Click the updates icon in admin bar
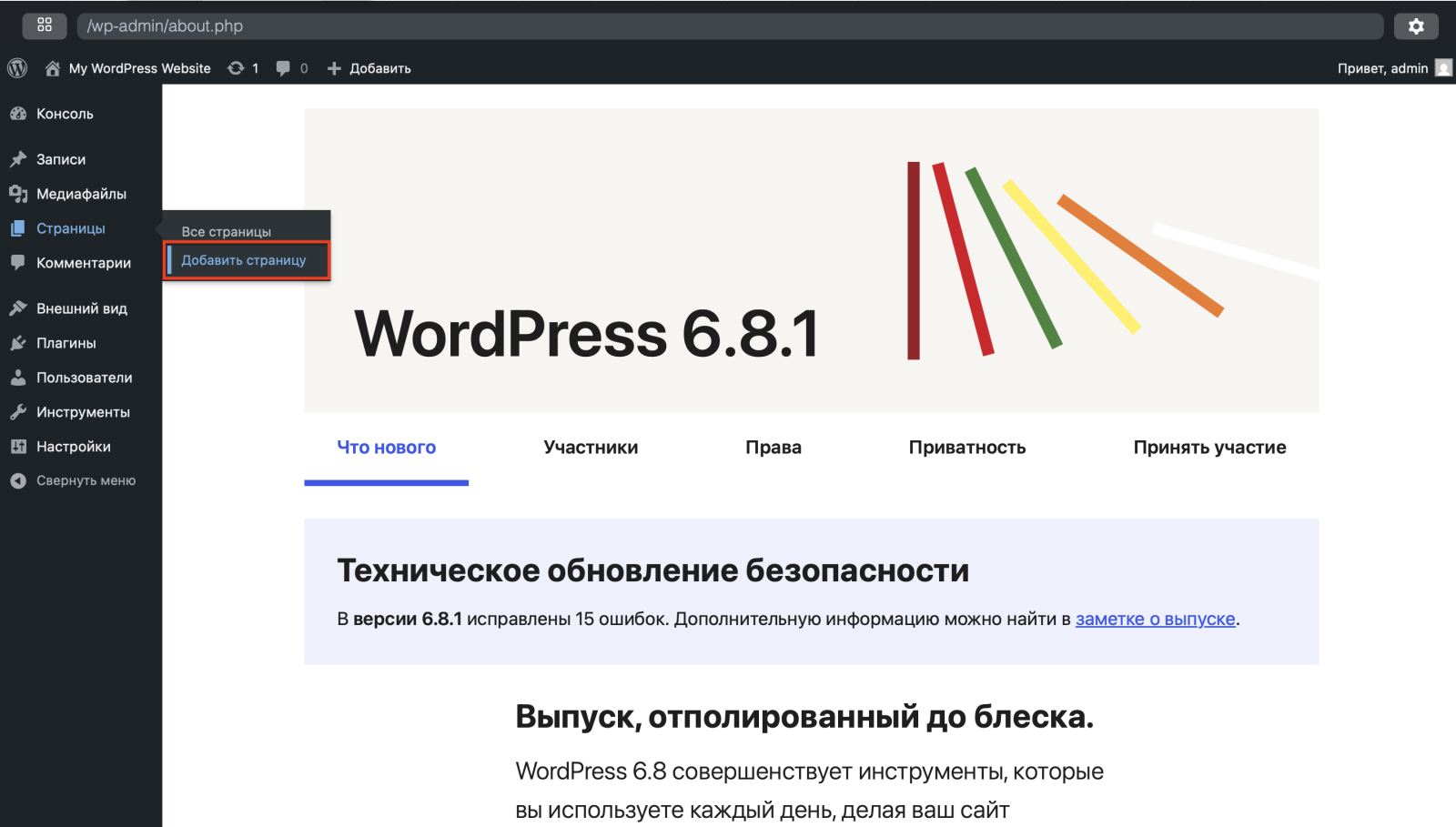Viewport: 1456px width, 827px height. (x=236, y=68)
